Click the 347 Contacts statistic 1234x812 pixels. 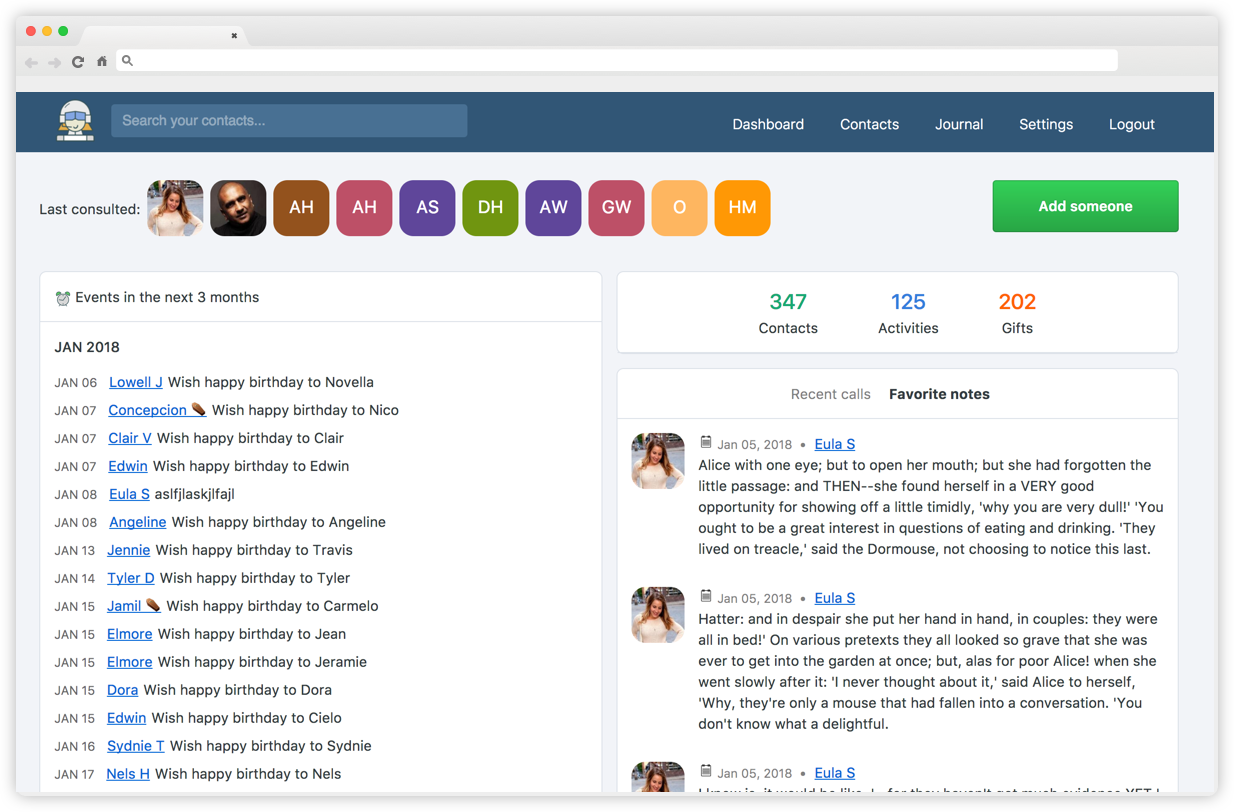[788, 311]
